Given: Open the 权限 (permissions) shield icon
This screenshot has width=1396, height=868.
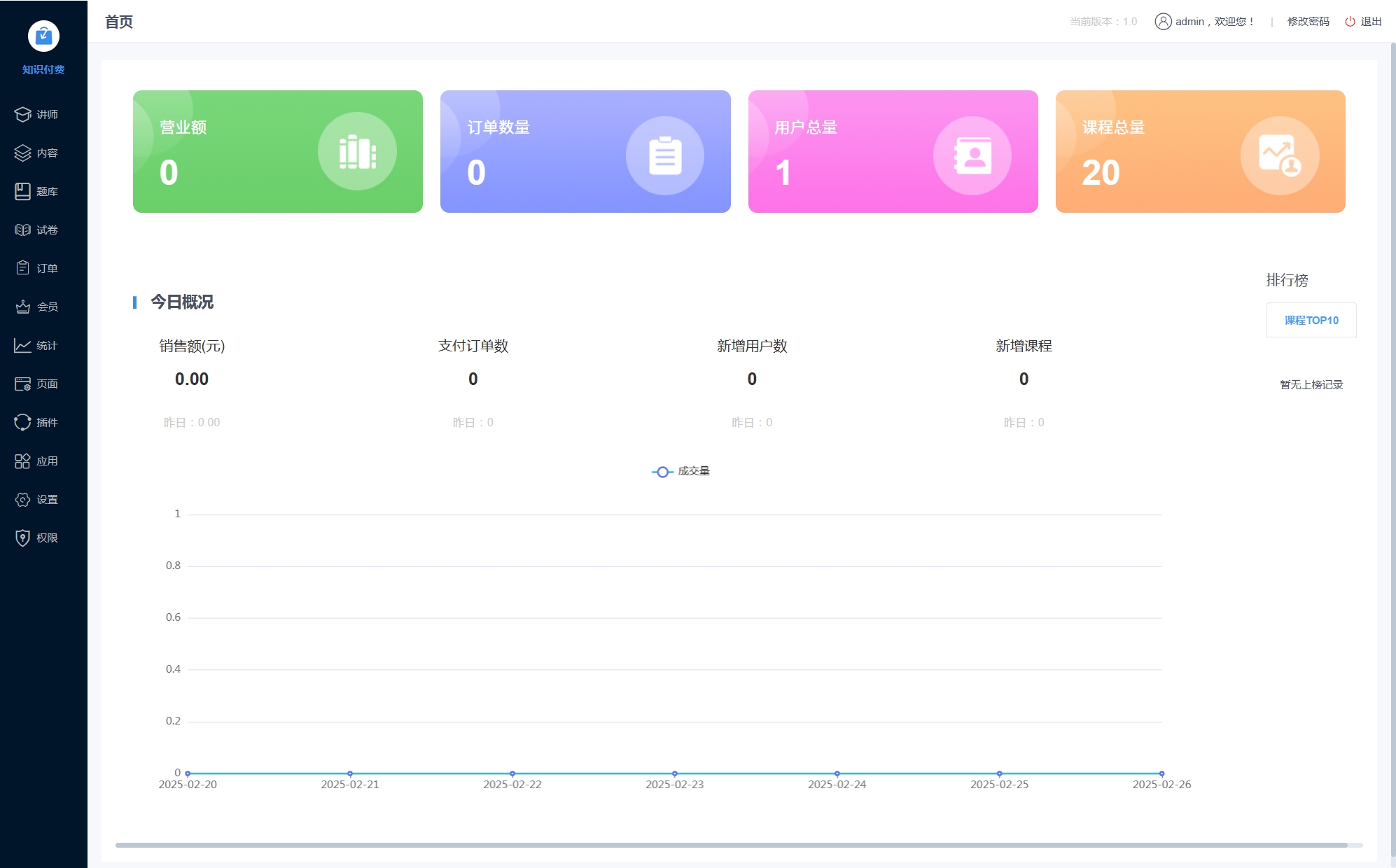Looking at the screenshot, I should [x=43, y=538].
